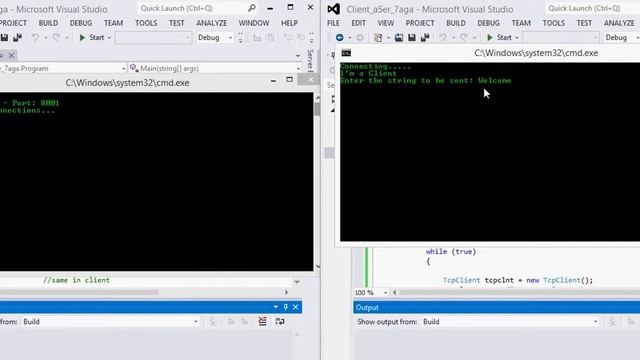
Task: Click New Project icon in Client toolbar
Action: pyautogui.click(x=378, y=38)
